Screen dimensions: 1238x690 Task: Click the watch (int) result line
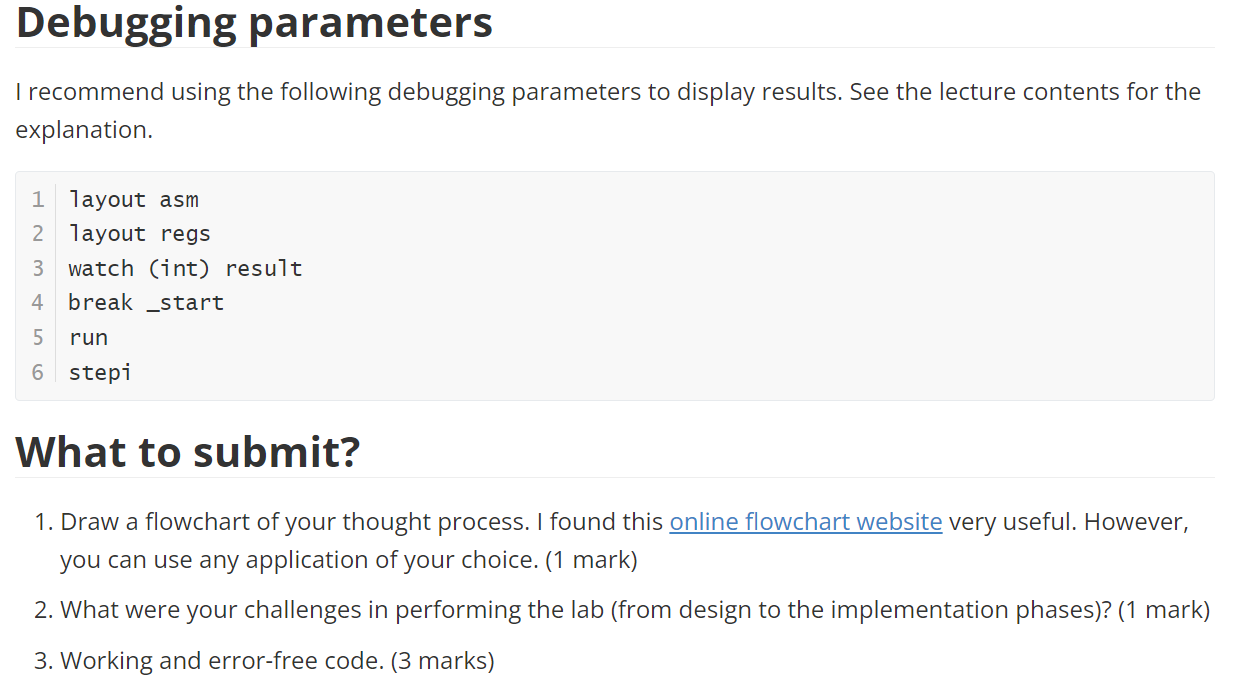pos(185,269)
